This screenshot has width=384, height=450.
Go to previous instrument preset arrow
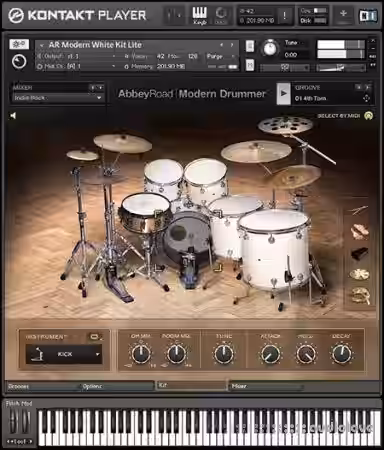click(222, 45)
